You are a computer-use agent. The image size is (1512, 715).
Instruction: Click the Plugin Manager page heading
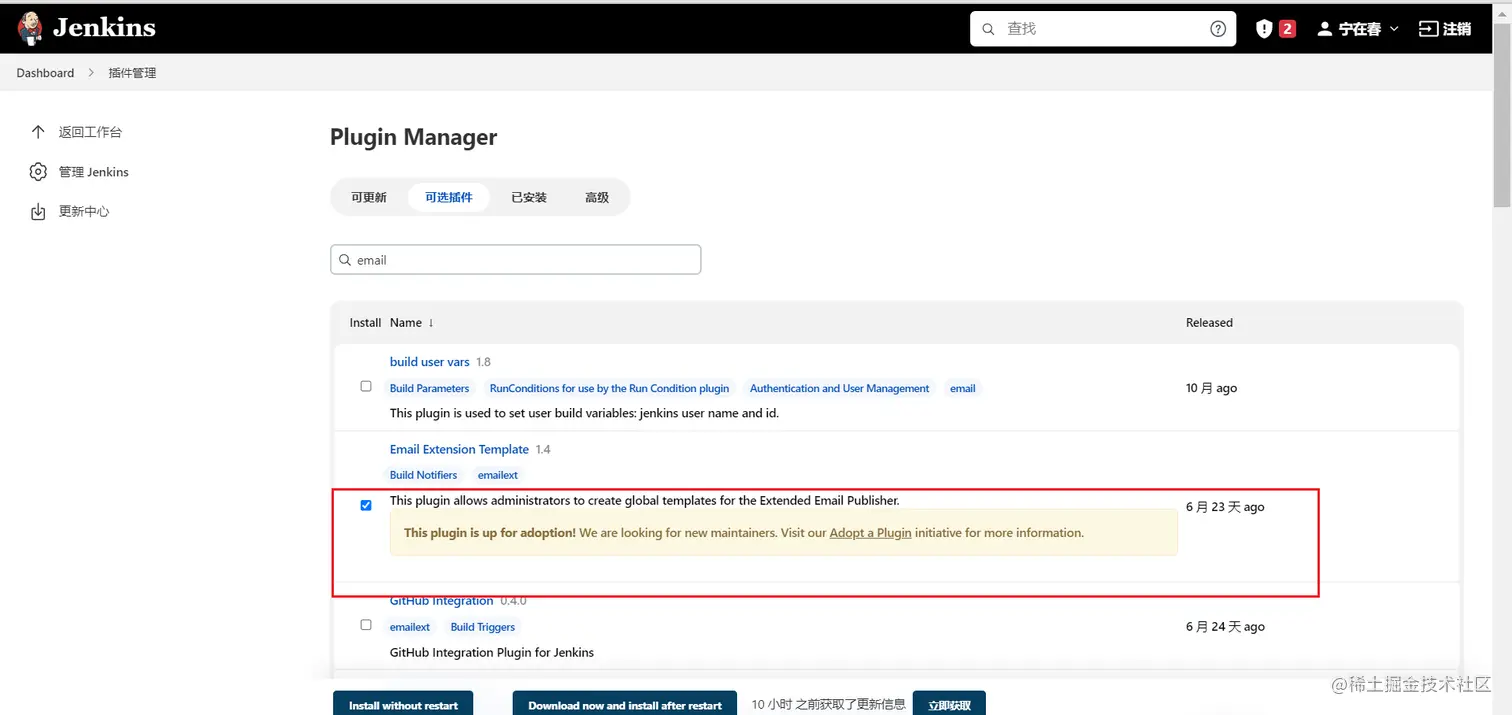413,137
